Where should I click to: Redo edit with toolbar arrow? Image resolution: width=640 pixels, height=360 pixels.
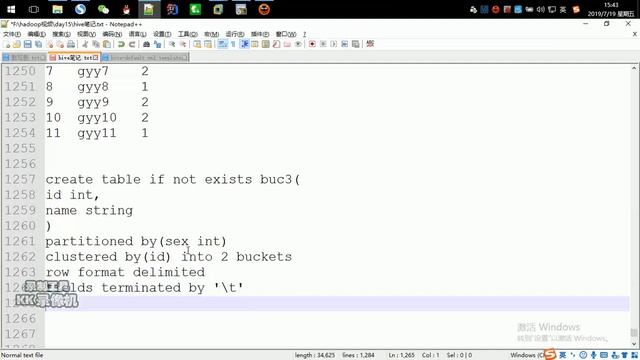point(132,44)
